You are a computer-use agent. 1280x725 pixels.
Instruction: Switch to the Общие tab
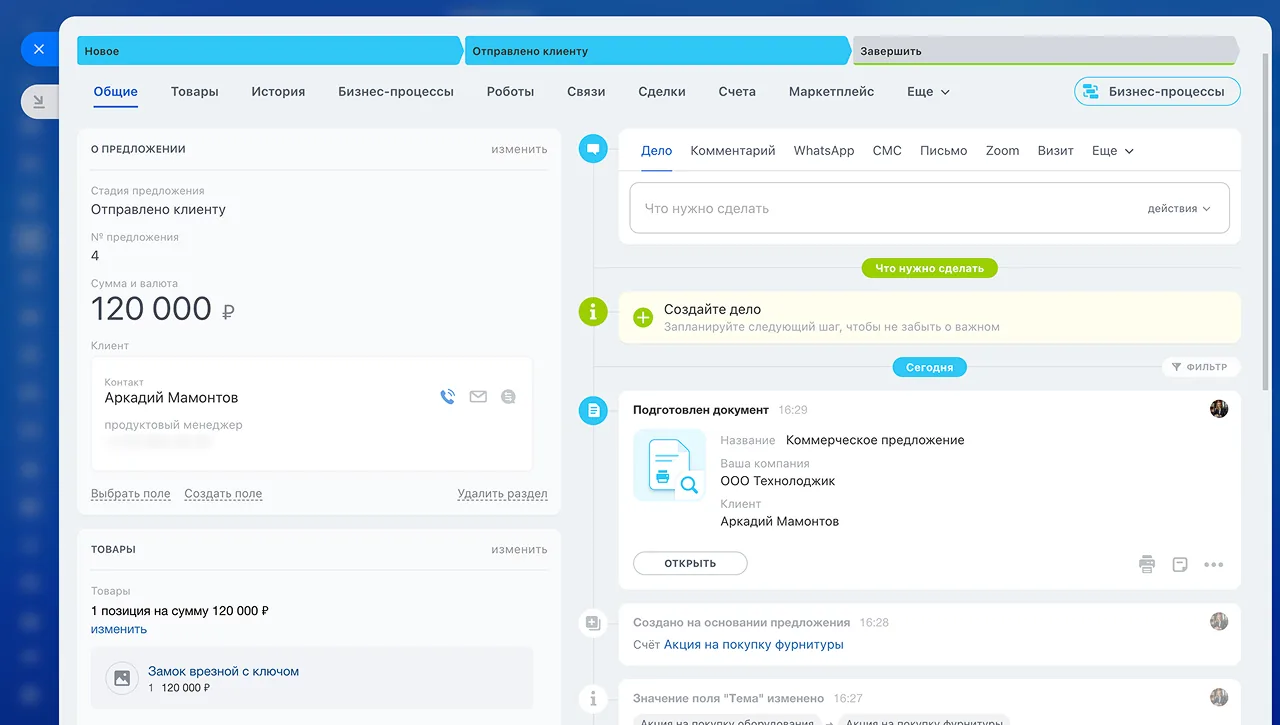tap(116, 91)
